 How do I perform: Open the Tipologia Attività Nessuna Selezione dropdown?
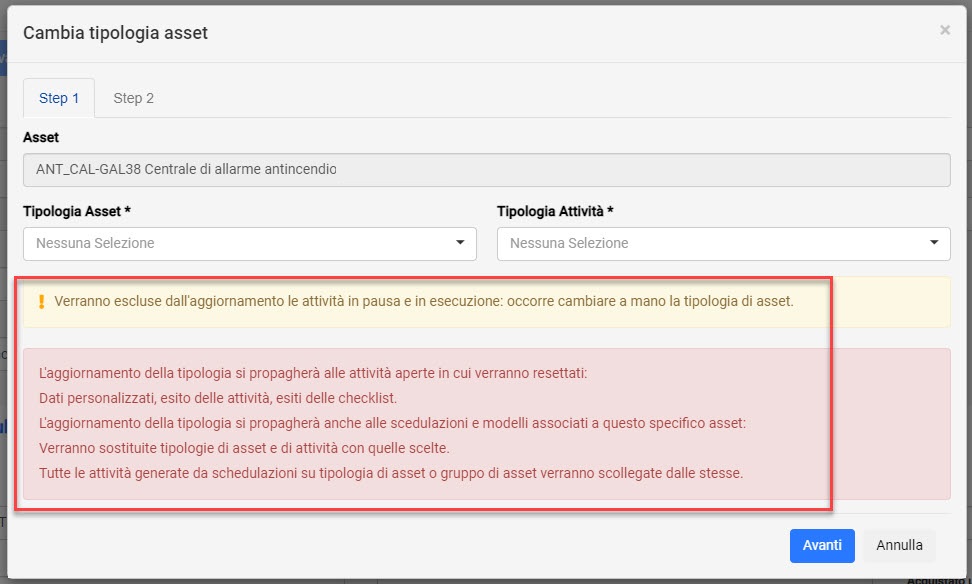coord(723,244)
